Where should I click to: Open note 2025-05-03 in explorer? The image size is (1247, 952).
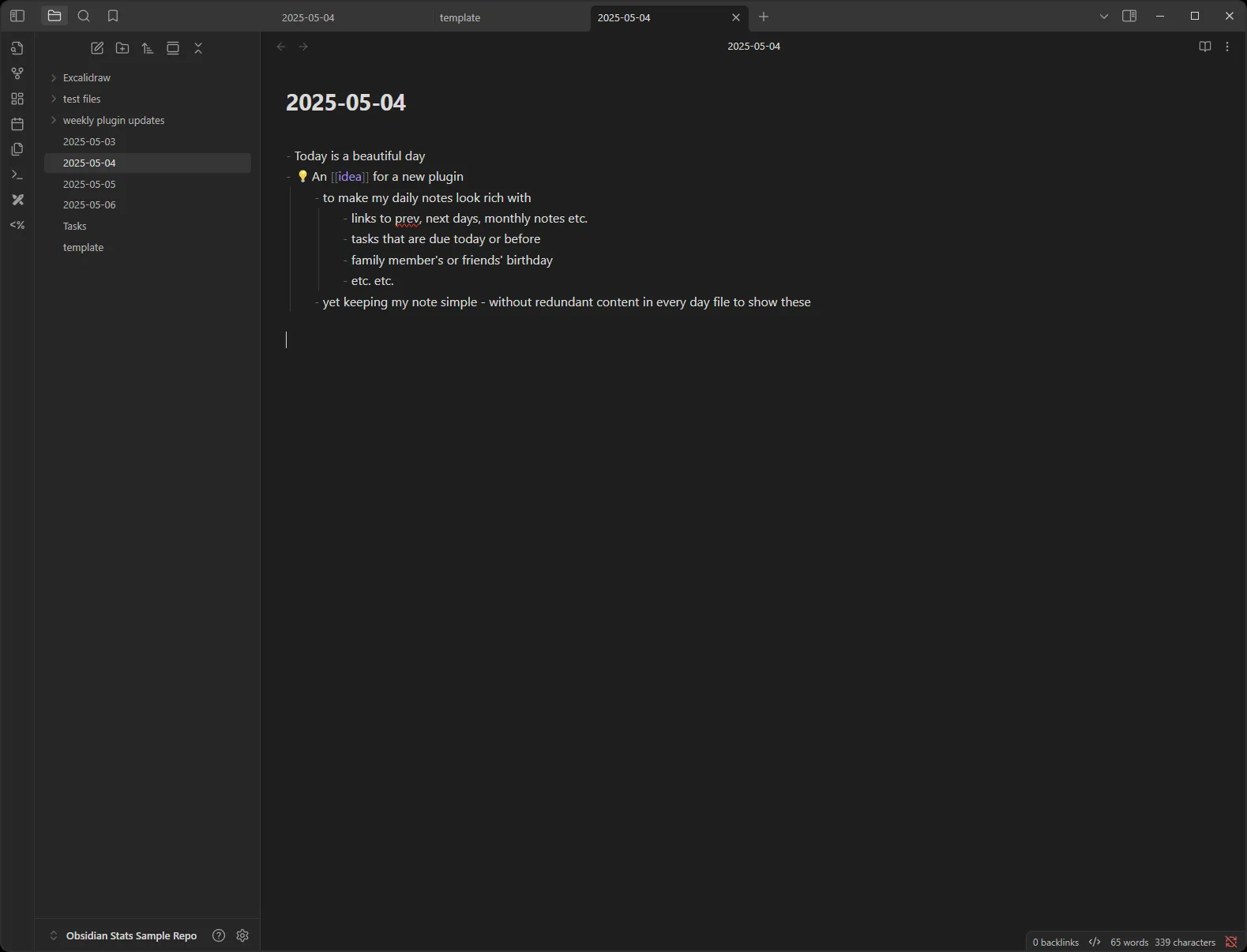pos(148,141)
